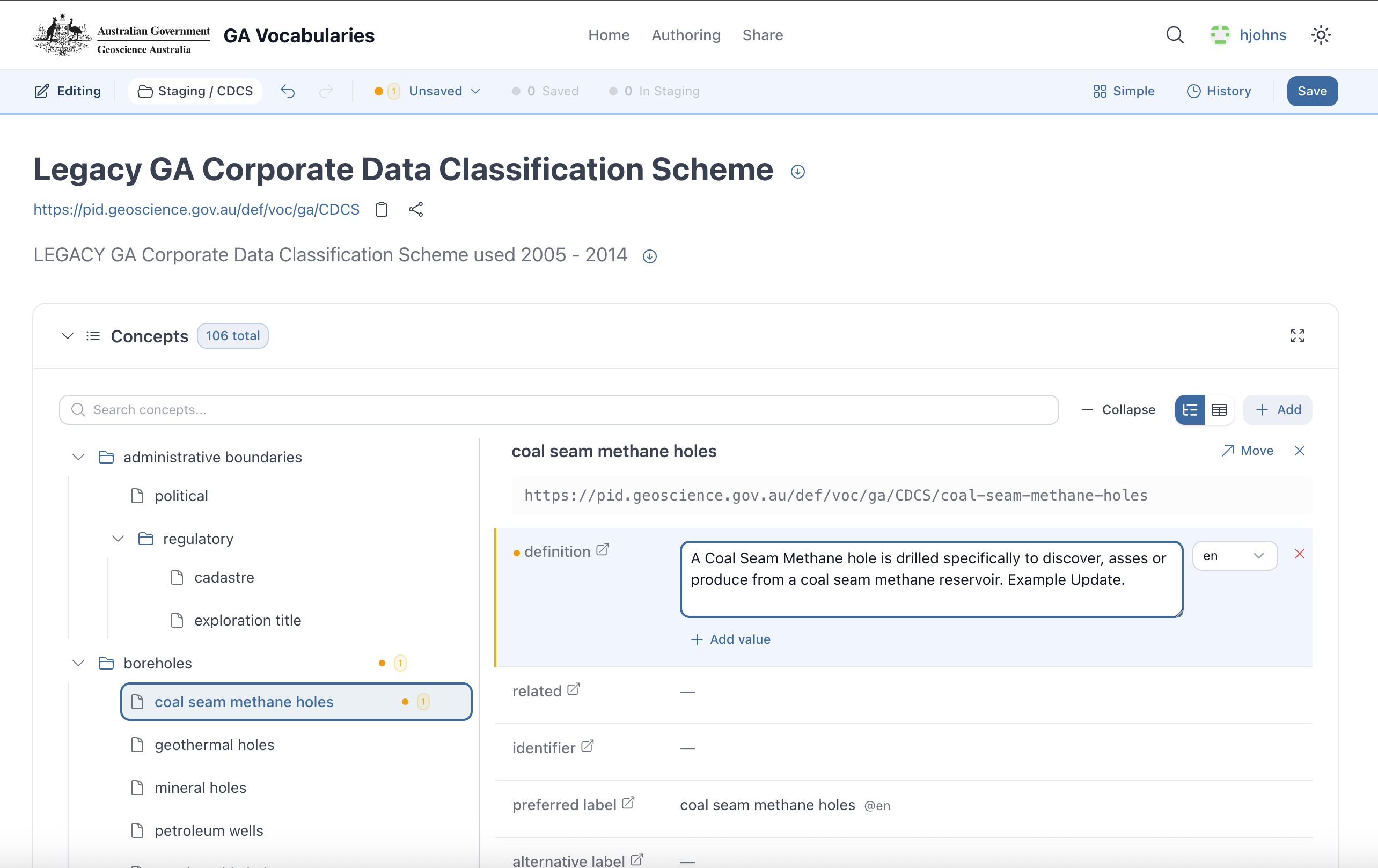Viewport: 1378px width, 868px height.
Task: Close the coal seam methane holes panel
Action: click(1299, 451)
